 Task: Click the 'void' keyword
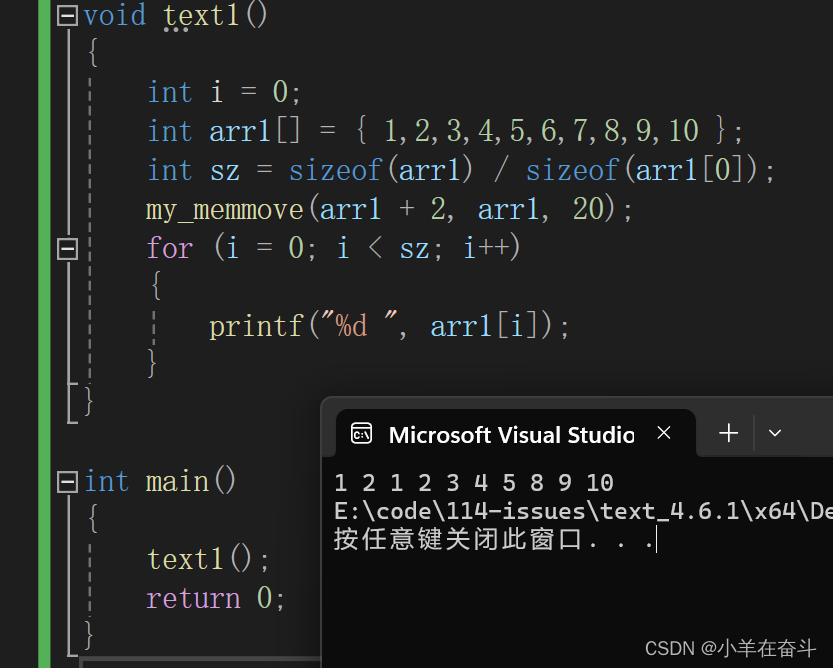[115, 15]
